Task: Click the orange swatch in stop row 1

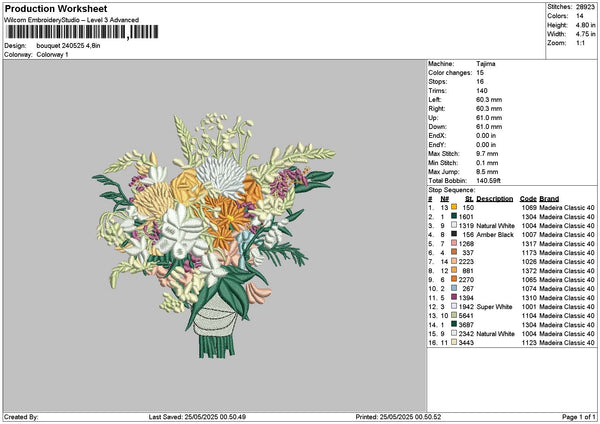Action: tap(454, 207)
